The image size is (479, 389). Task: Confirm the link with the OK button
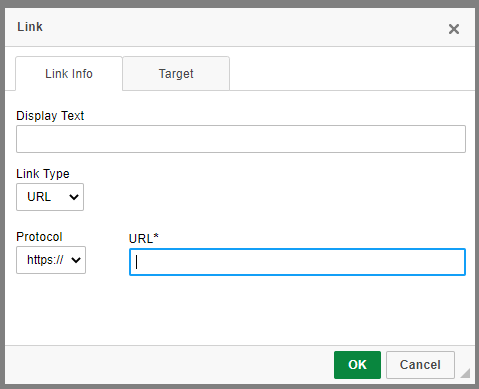(x=357, y=365)
